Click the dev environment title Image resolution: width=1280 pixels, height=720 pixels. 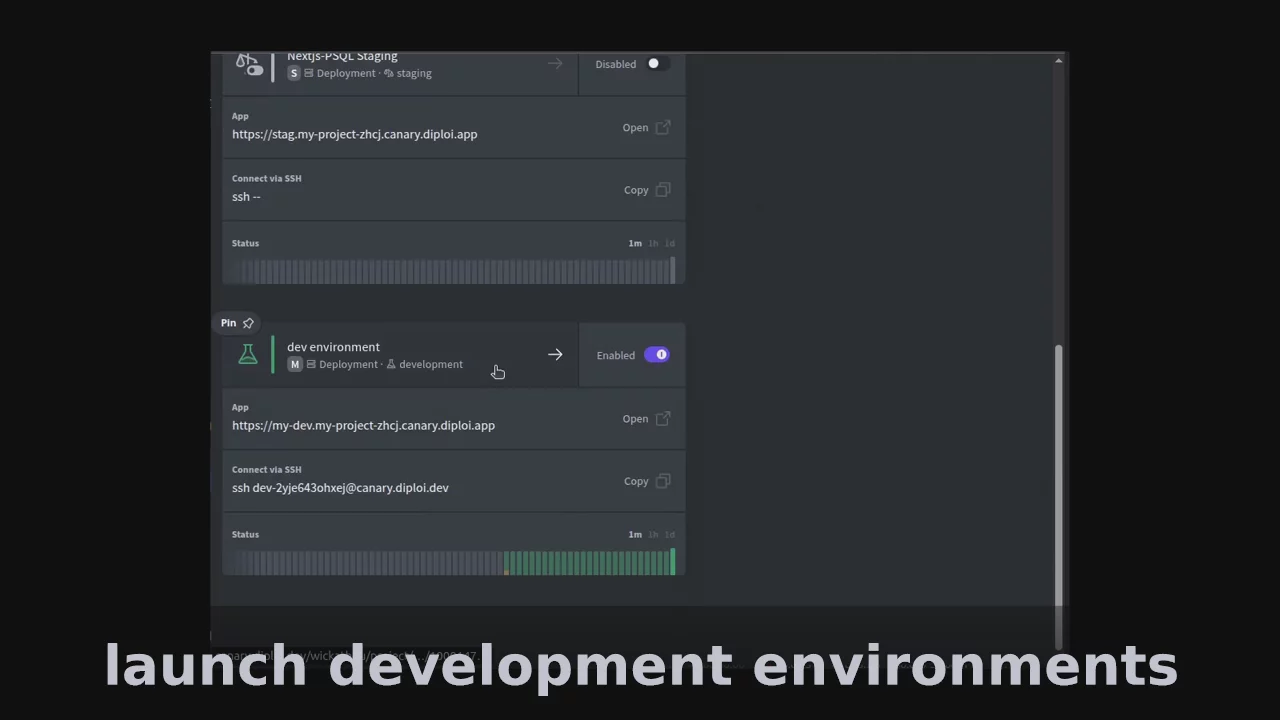(333, 347)
